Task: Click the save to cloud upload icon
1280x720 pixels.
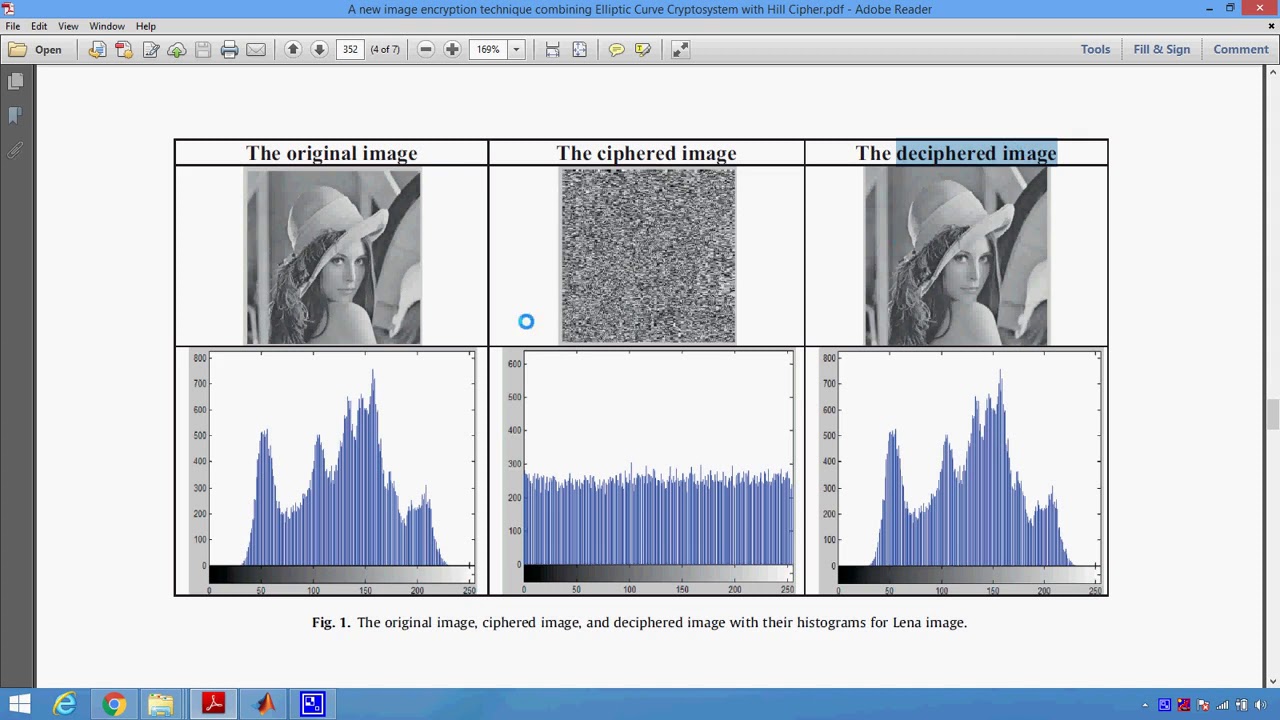Action: [177, 49]
